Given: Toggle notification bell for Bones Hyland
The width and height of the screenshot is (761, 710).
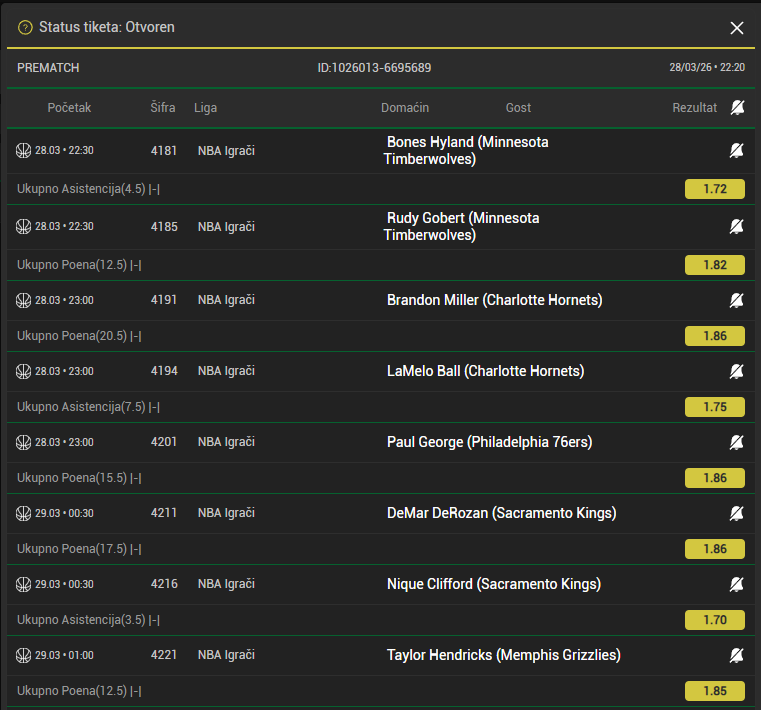Looking at the screenshot, I should [737, 150].
